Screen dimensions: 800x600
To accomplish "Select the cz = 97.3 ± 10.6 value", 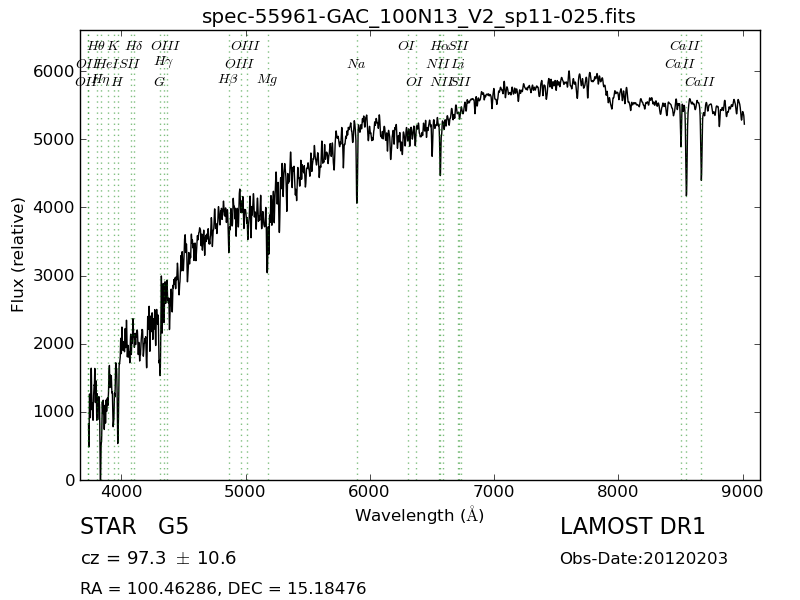I will click(x=158, y=558).
